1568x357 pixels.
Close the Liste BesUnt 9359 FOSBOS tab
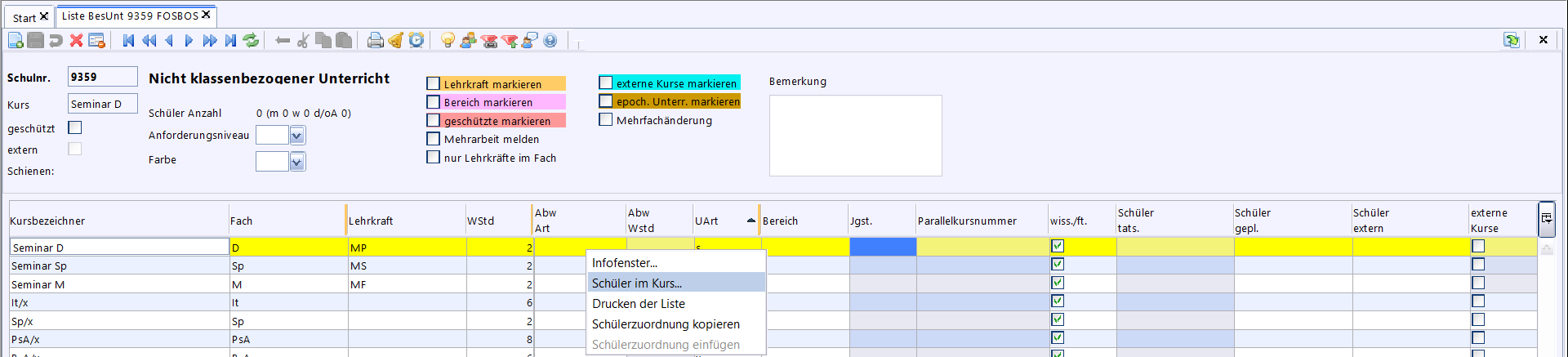(x=207, y=15)
